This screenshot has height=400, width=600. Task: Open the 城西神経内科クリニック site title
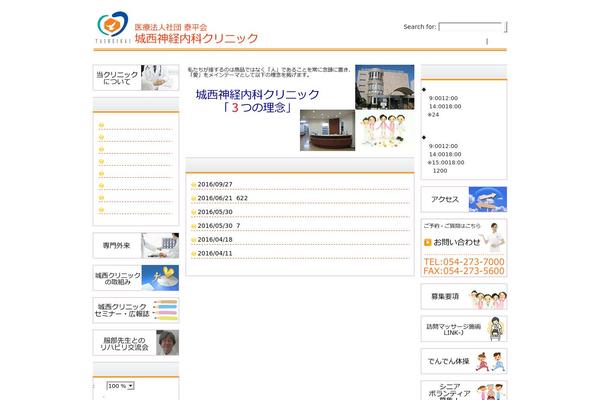[x=196, y=38]
